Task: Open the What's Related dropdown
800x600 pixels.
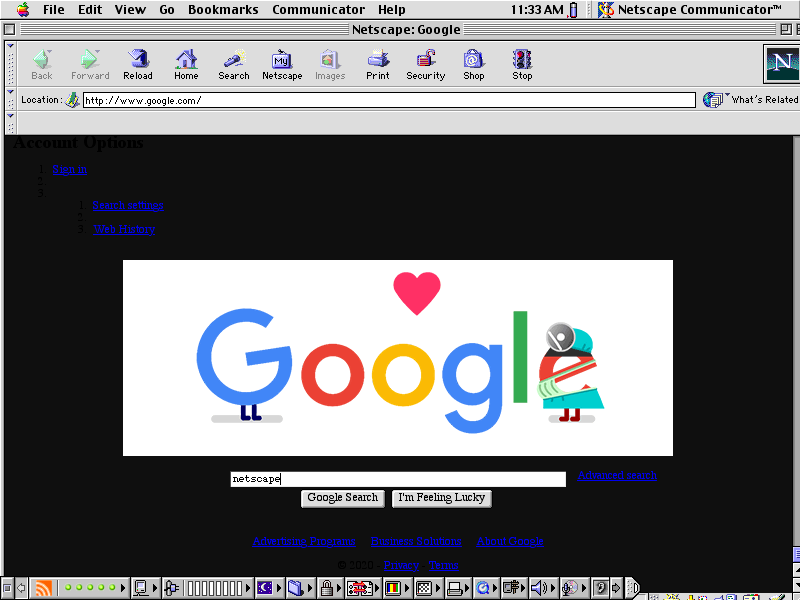Action: click(x=751, y=99)
